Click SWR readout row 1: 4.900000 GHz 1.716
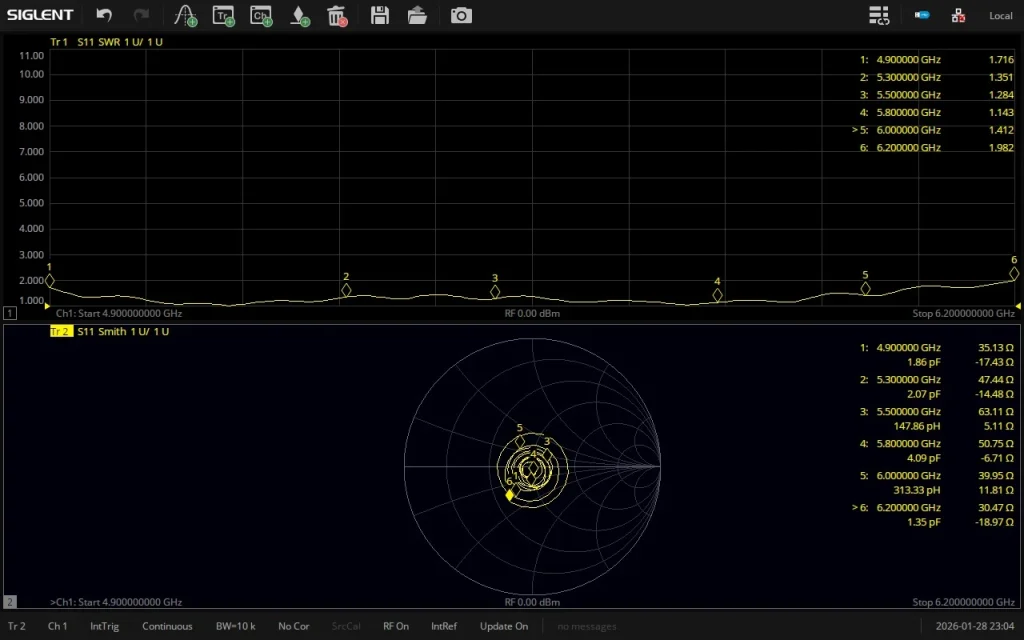This screenshot has width=1024, height=640. point(936,59)
